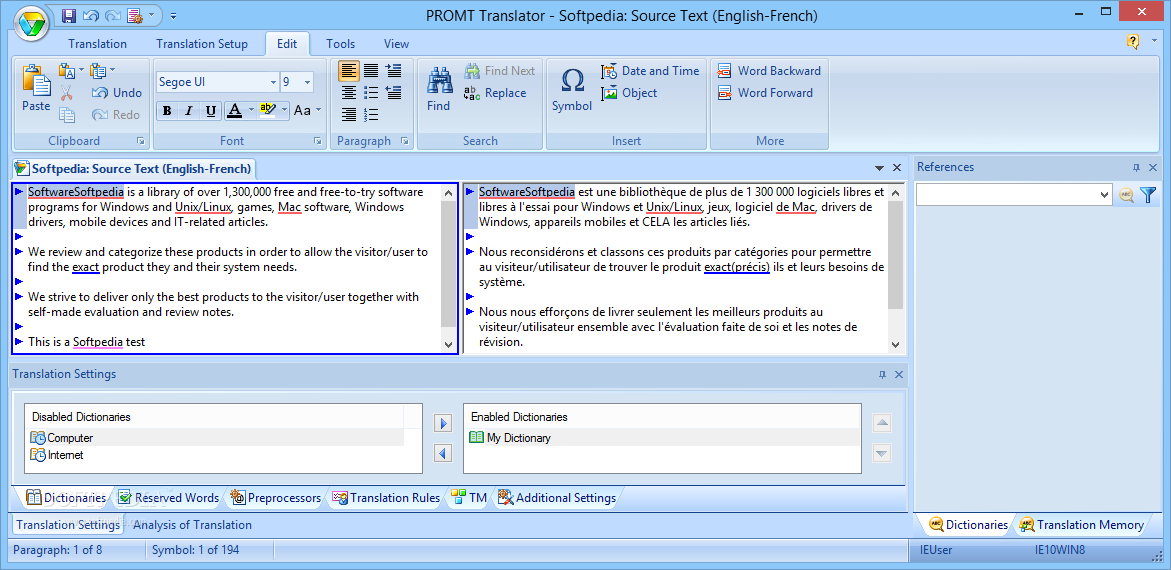The image size is (1171, 570).
Task: Expand Font group dialog launcher
Action: 317,140
